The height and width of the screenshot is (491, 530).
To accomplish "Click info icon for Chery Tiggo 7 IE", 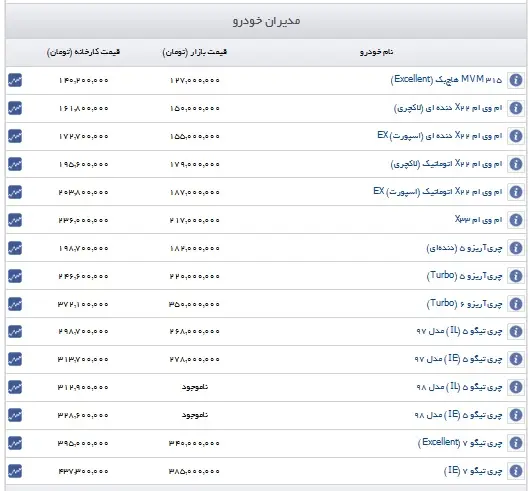I will (x=515, y=471).
